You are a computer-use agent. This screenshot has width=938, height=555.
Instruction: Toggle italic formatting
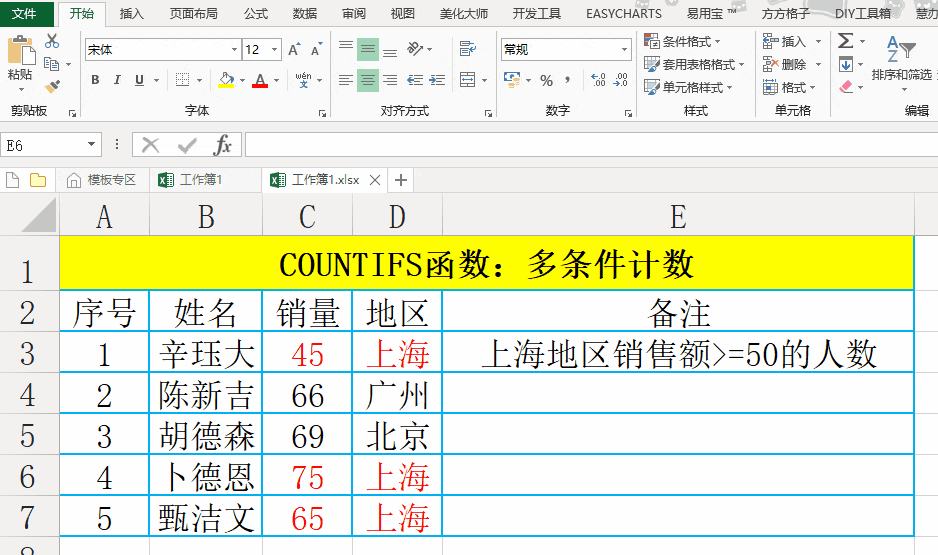pos(117,80)
